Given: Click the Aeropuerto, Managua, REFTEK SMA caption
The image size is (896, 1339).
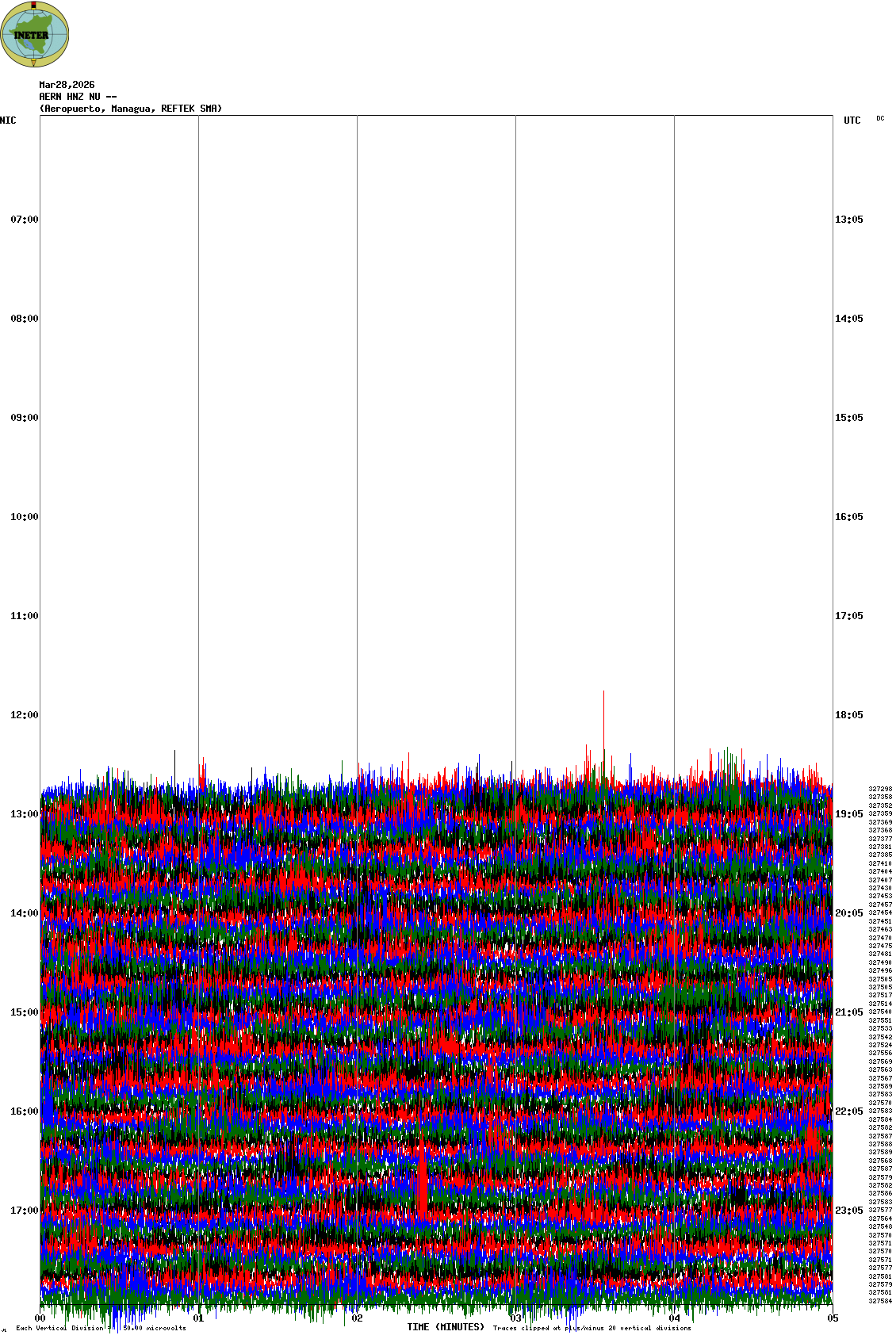Looking at the screenshot, I should point(131,109).
